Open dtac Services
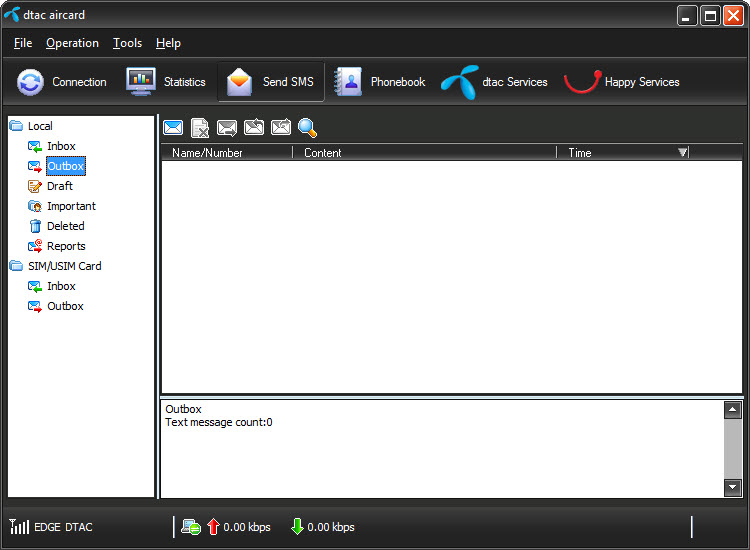Screen dimensions: 750x550 point(494,82)
